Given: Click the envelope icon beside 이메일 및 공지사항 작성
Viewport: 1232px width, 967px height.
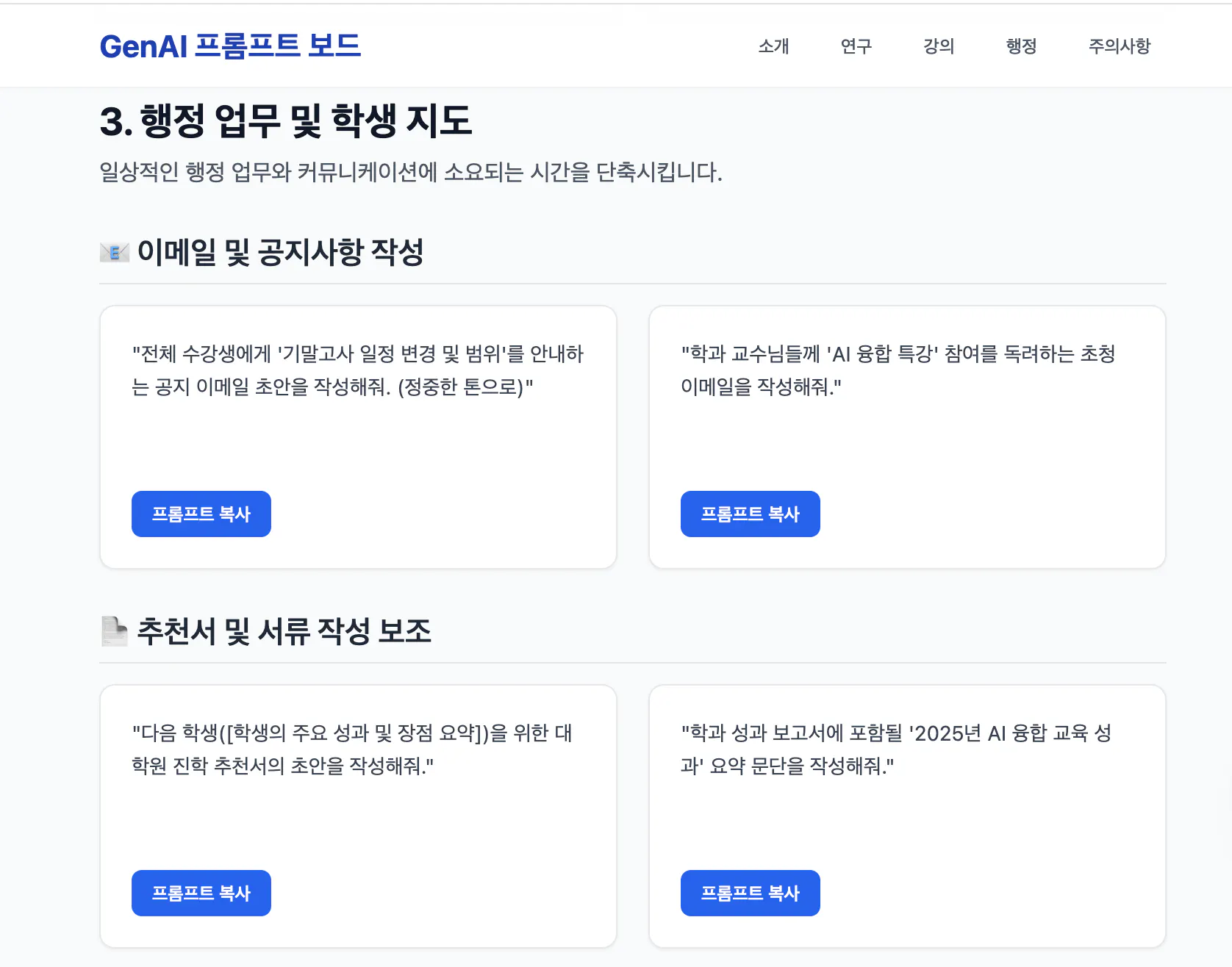Looking at the screenshot, I should coord(114,253).
